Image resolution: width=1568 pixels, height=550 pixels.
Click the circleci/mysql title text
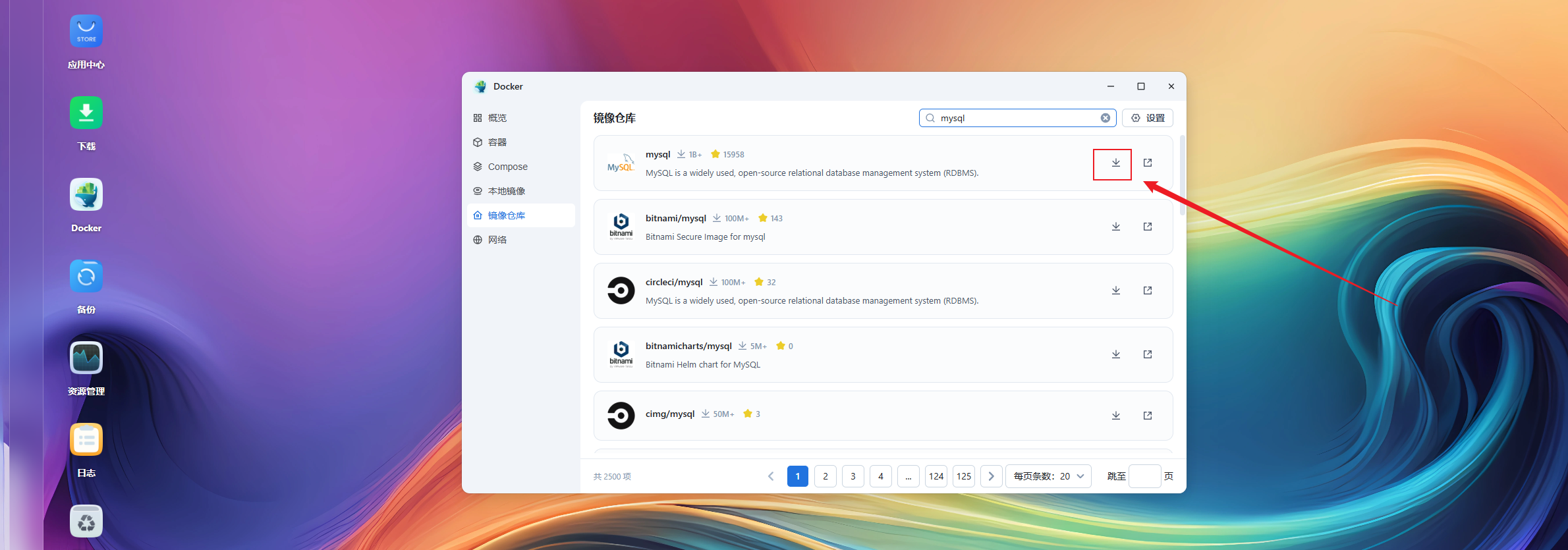click(x=674, y=282)
